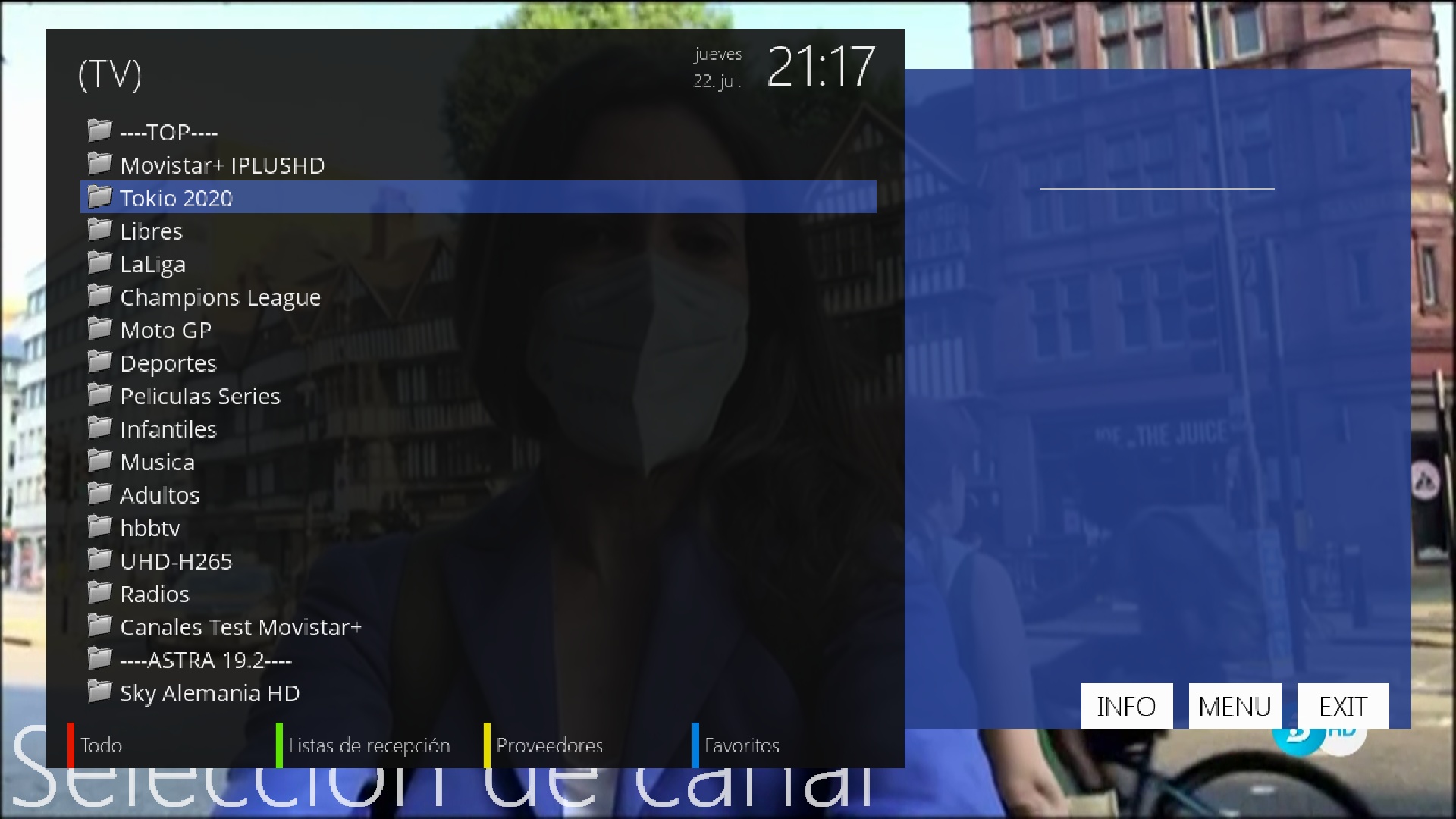Open the Peliculas Series bouquet

point(200,396)
